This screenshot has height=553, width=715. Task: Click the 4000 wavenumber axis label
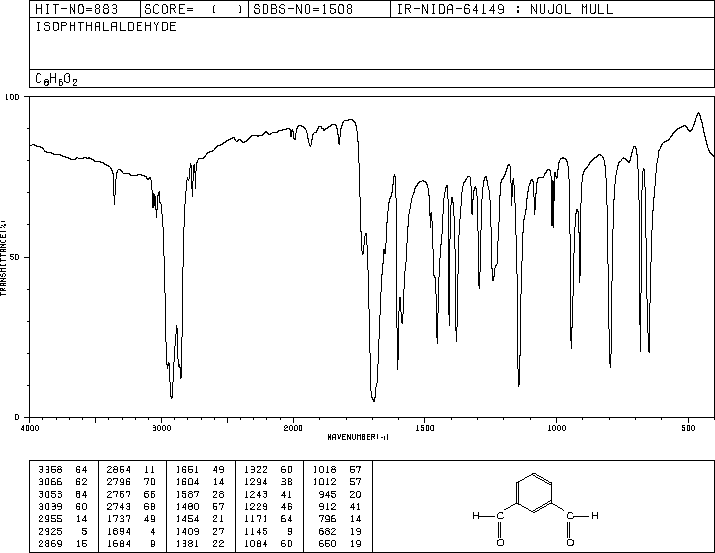click(30, 428)
